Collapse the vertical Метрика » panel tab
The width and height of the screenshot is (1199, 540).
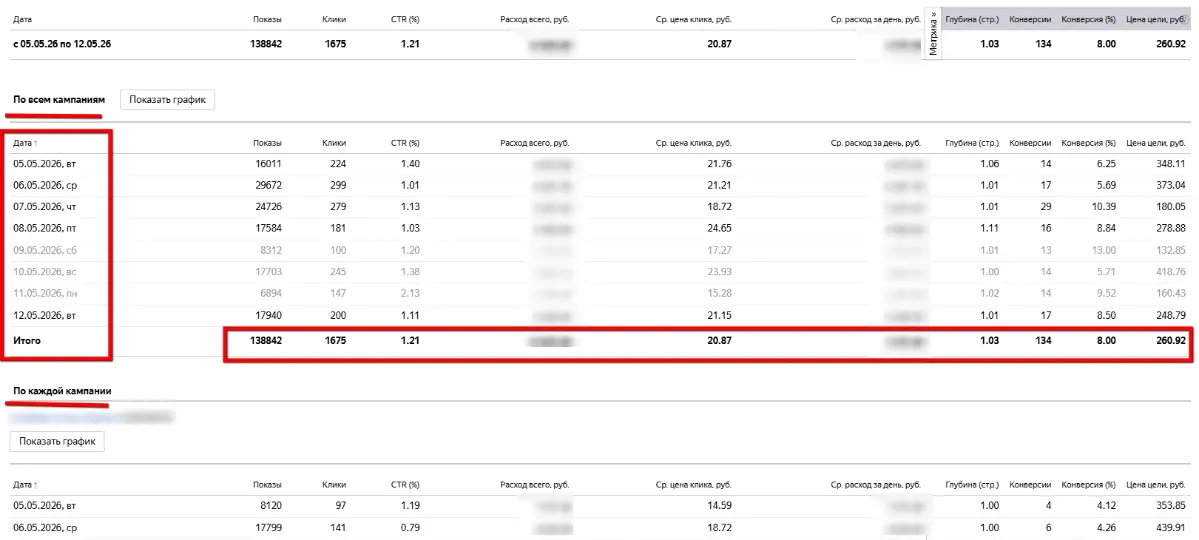[933, 34]
